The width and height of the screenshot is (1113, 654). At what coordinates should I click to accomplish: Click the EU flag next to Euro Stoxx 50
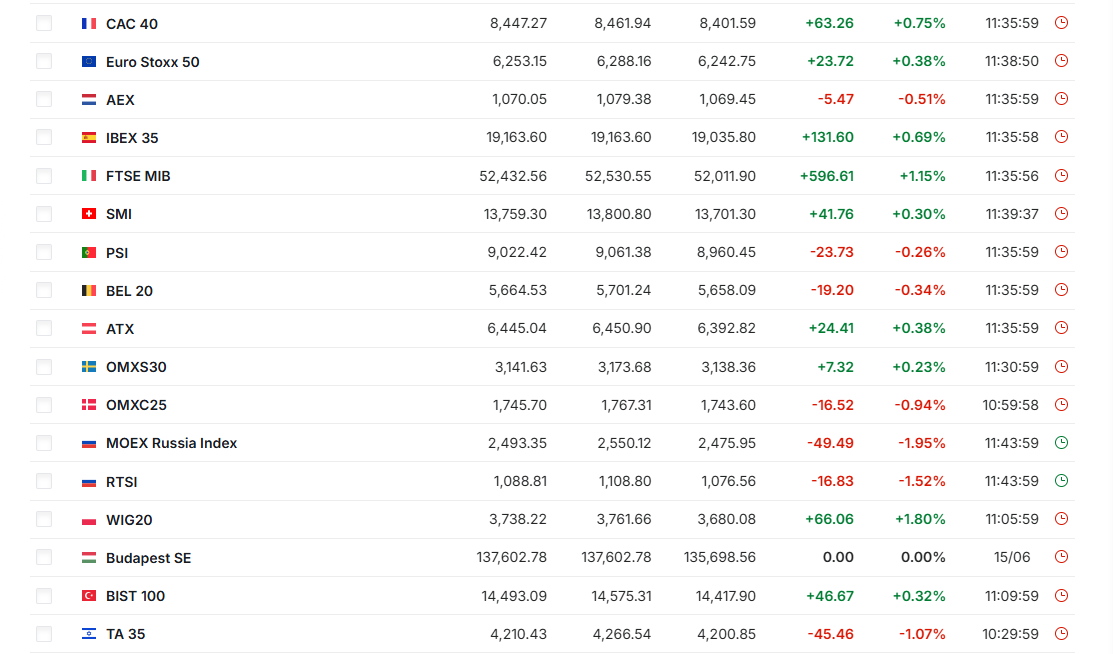pyautogui.click(x=89, y=62)
